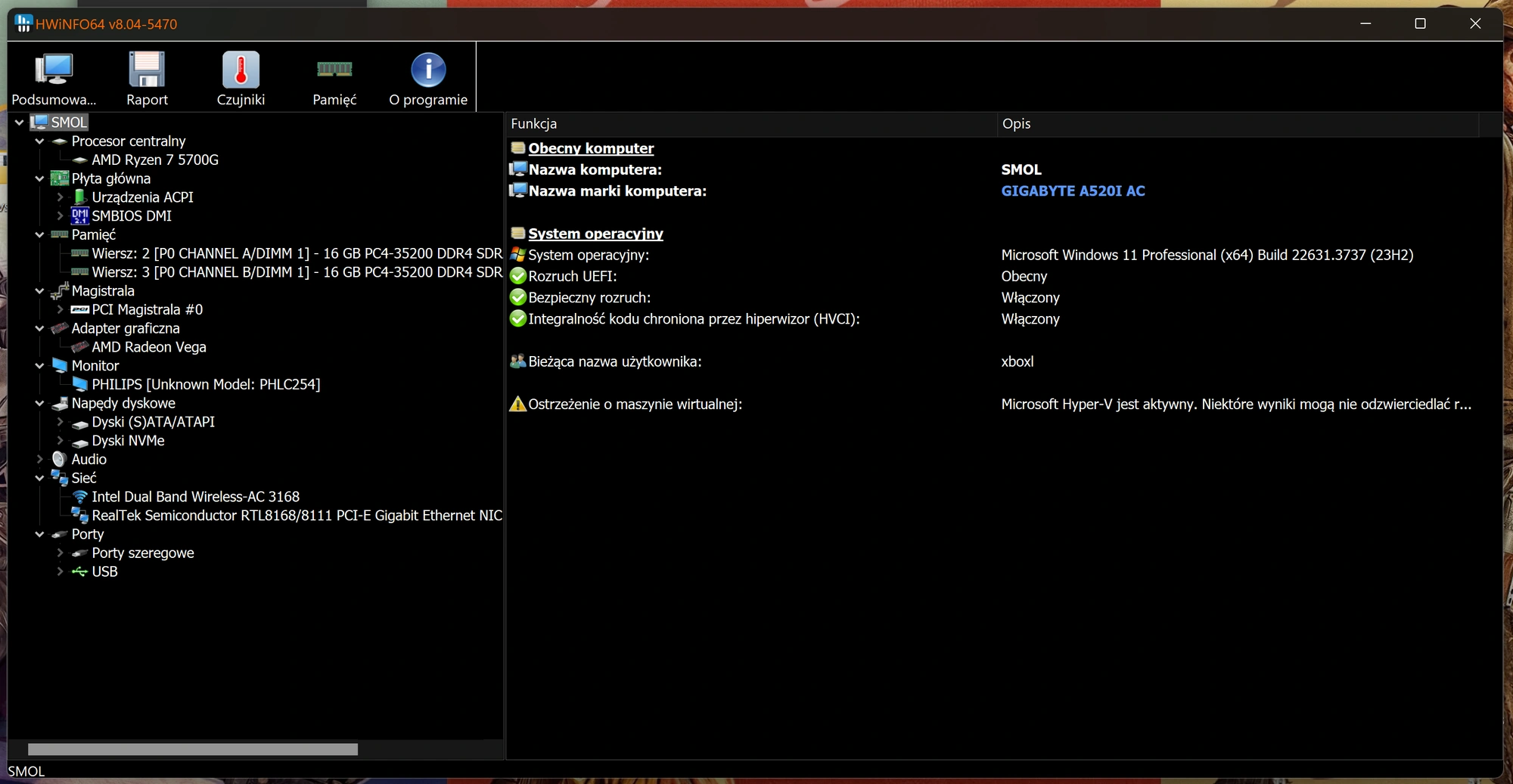
Task: Click the Audio speaker icon
Action: pyautogui.click(x=60, y=459)
